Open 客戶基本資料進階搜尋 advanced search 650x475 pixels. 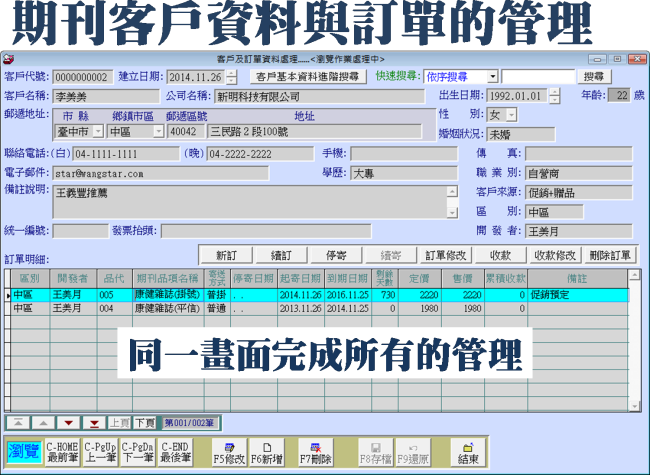tap(305, 76)
